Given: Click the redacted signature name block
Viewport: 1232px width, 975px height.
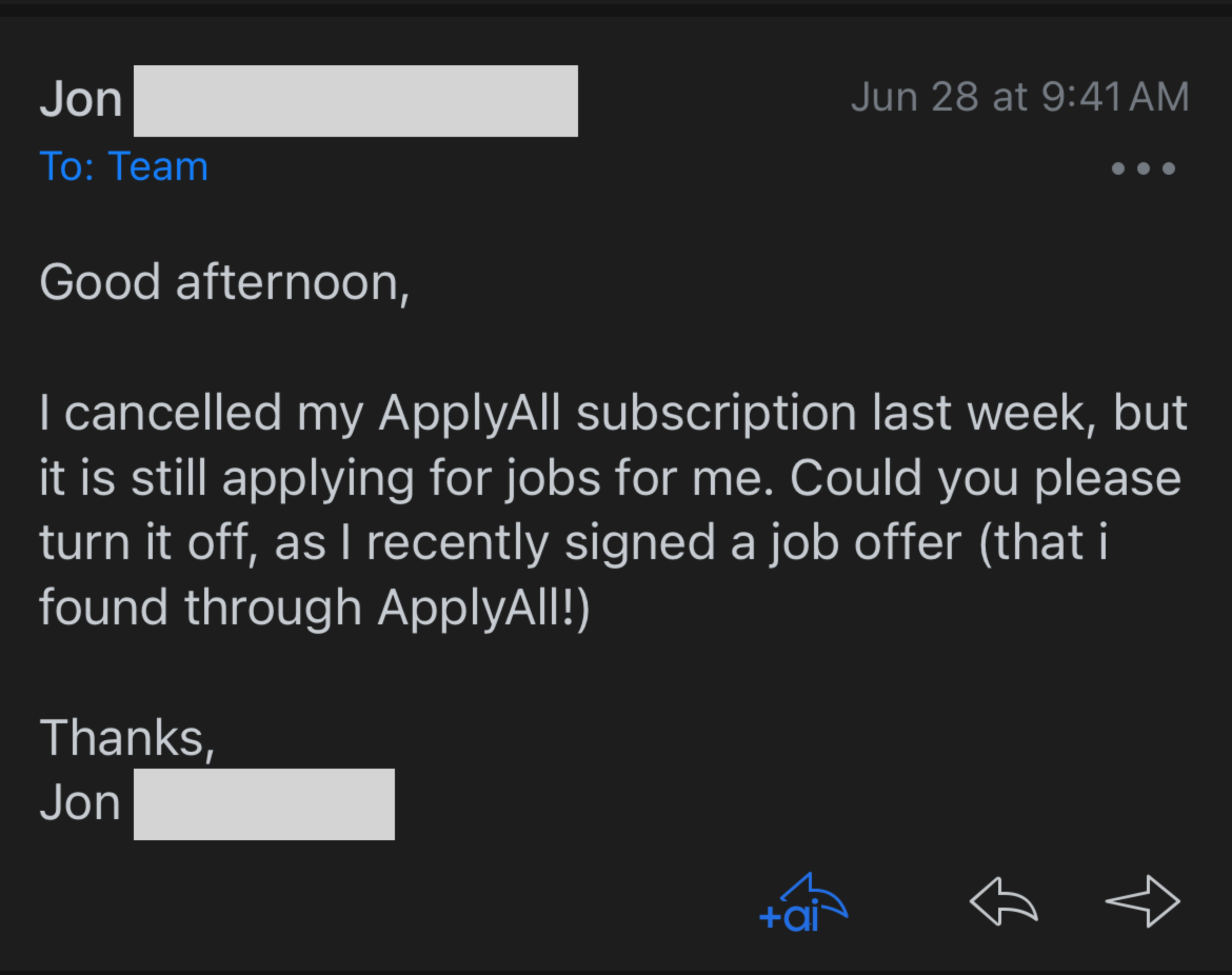Looking at the screenshot, I should (264, 804).
